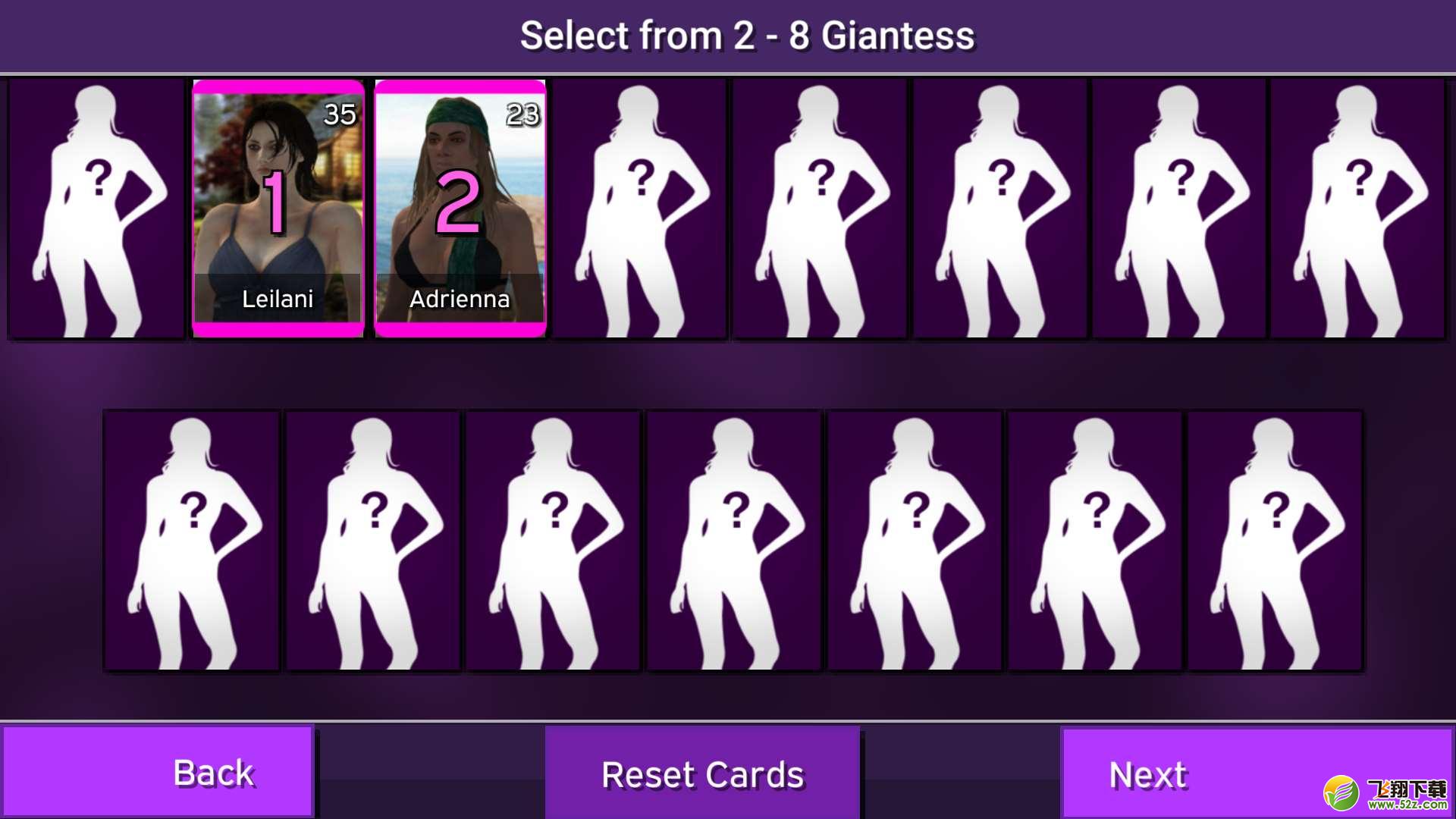This screenshot has width=1456, height=819.
Task: Click the Back button
Action: [158, 772]
